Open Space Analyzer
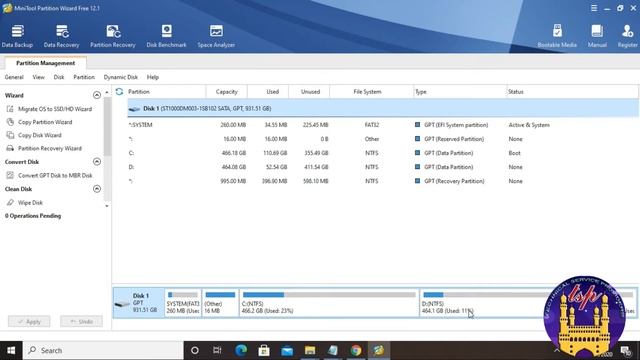The image size is (640, 360). [216, 36]
